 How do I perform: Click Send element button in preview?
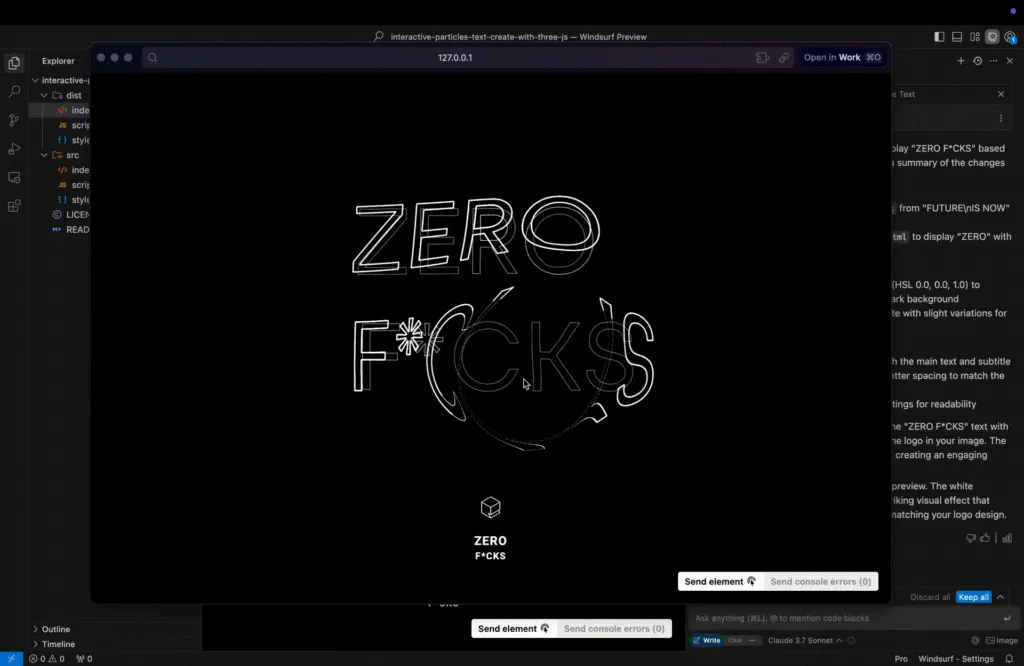(x=720, y=581)
